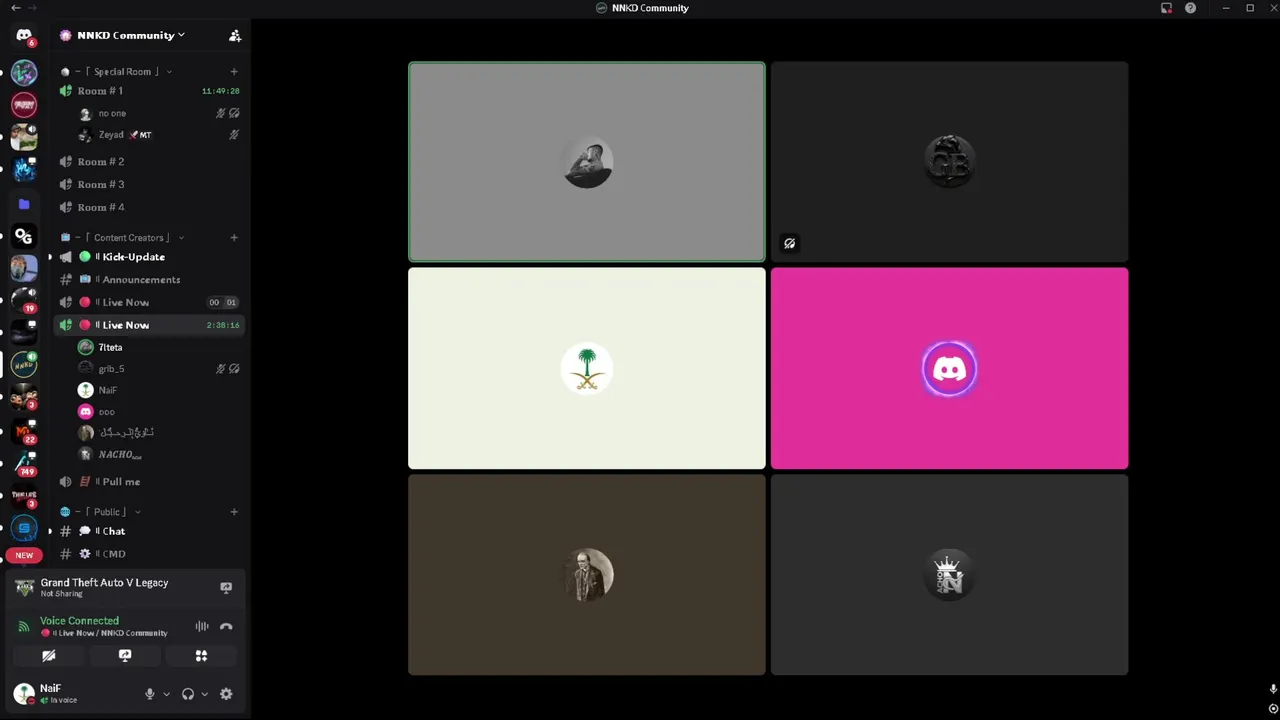
Task: Select user 7lteta in Live Now
Action: click(158, 348)
